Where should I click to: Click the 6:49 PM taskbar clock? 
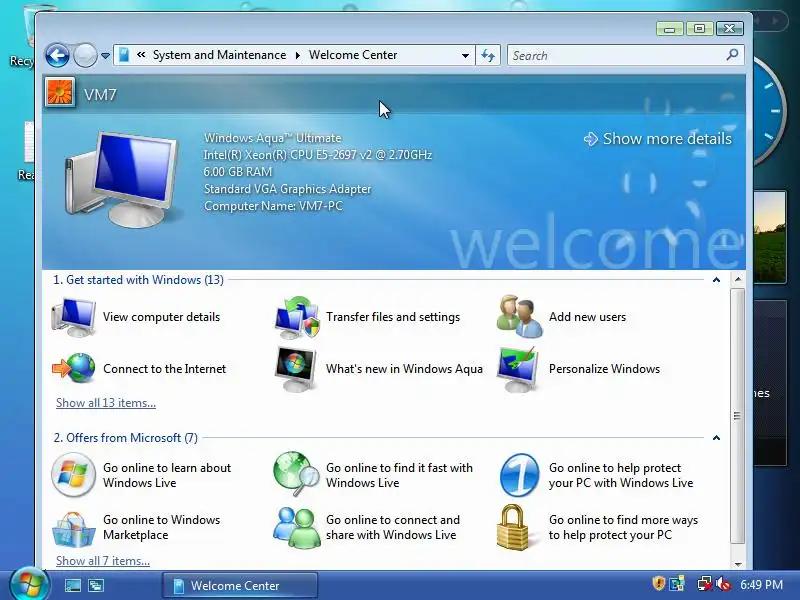pos(761,585)
